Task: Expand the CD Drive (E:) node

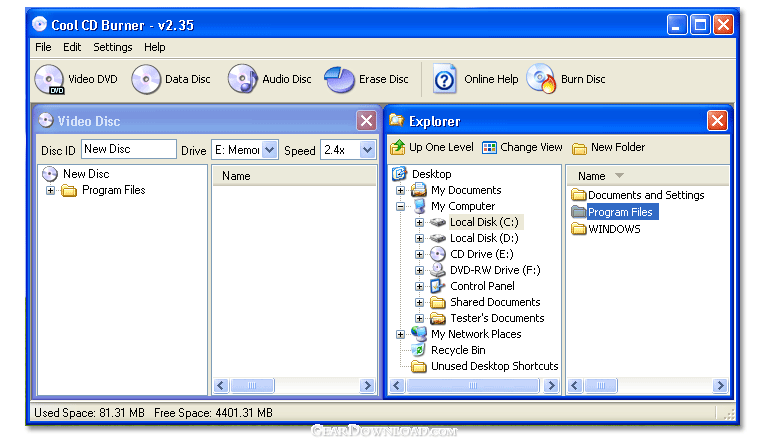Action: click(419, 254)
